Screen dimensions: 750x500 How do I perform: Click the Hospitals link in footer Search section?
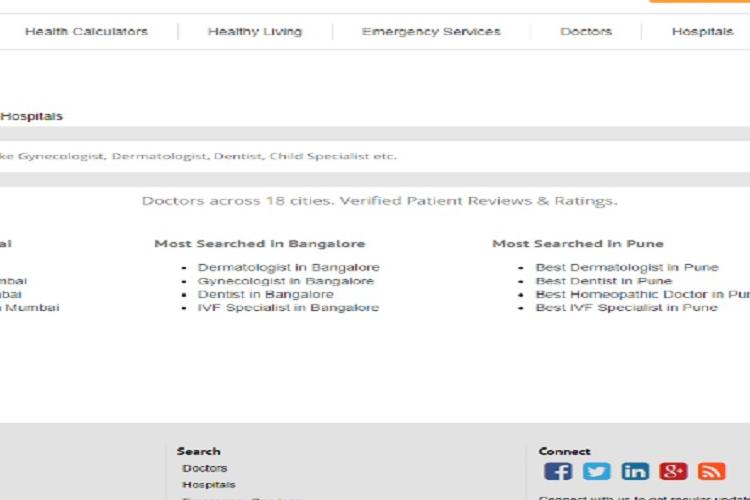pos(209,485)
